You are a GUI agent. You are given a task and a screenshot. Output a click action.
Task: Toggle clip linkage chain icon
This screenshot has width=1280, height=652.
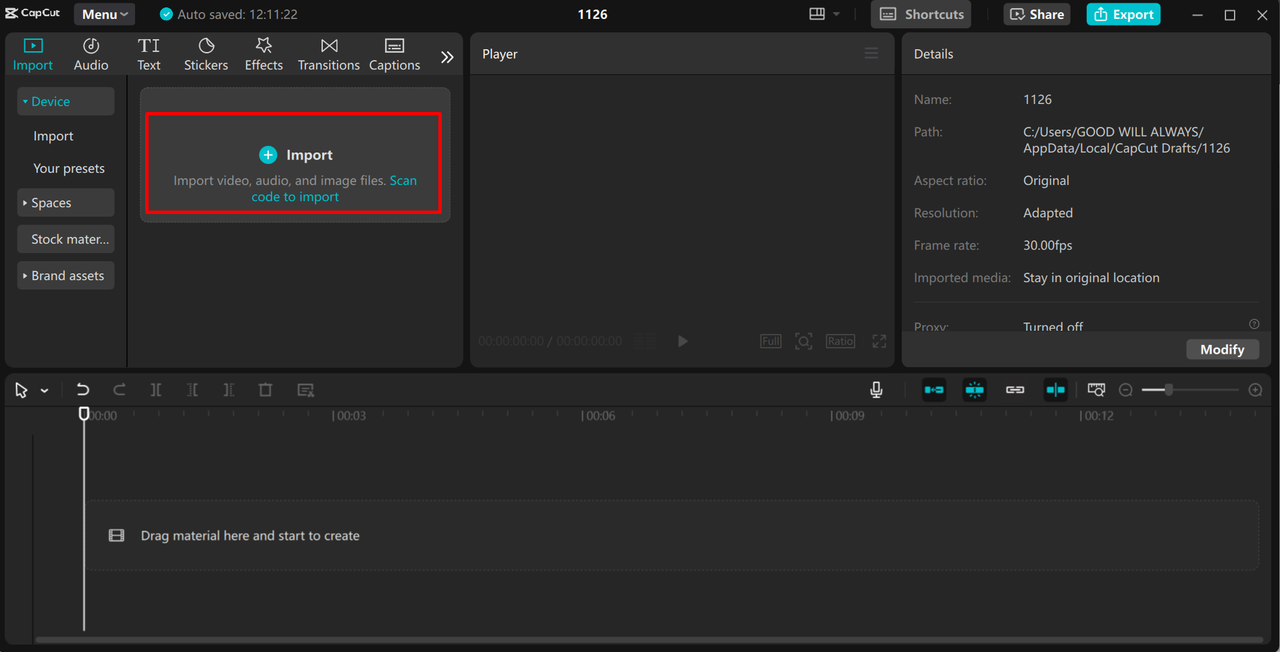(1015, 390)
